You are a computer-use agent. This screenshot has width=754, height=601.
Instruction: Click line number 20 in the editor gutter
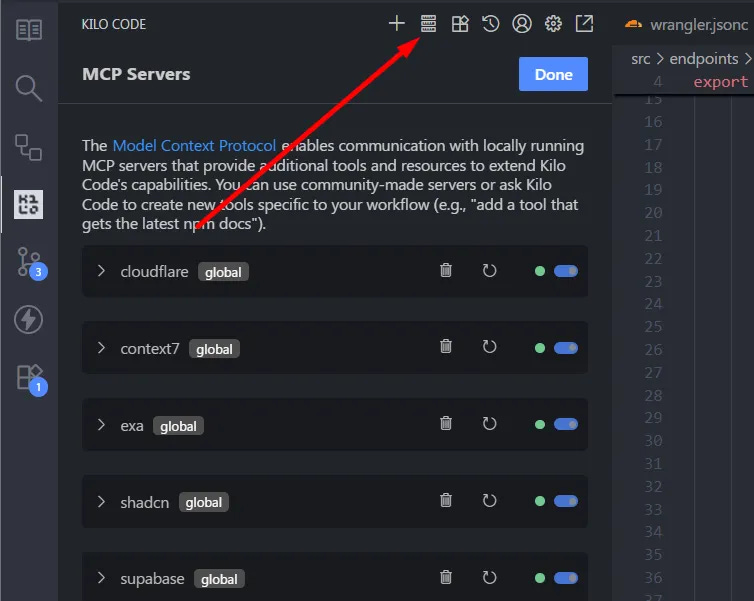tap(653, 213)
